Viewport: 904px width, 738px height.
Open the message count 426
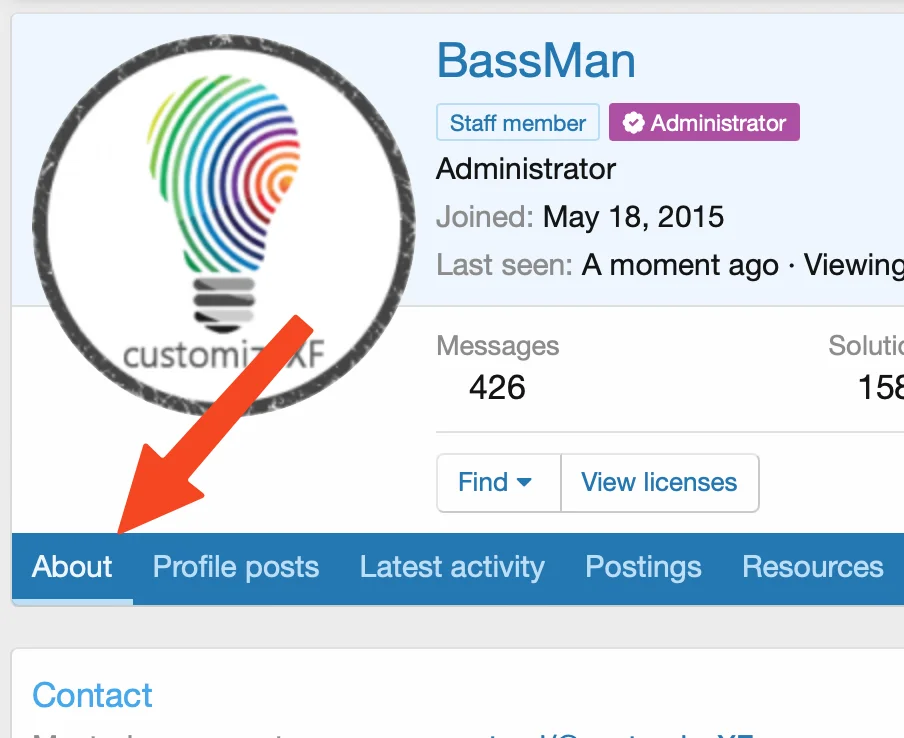[x=497, y=387]
